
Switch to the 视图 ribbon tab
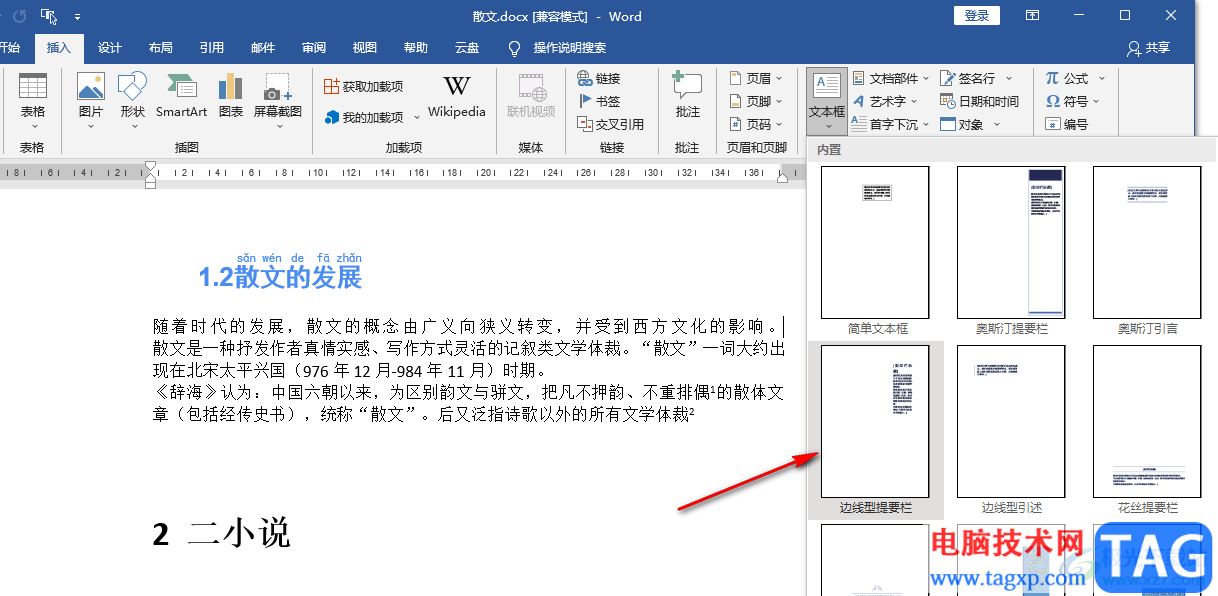(365, 48)
